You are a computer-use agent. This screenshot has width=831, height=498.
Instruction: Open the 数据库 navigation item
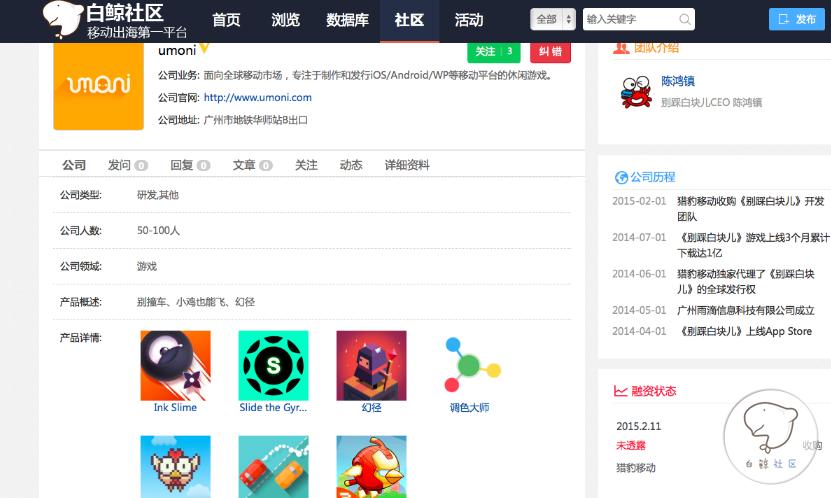coord(347,20)
